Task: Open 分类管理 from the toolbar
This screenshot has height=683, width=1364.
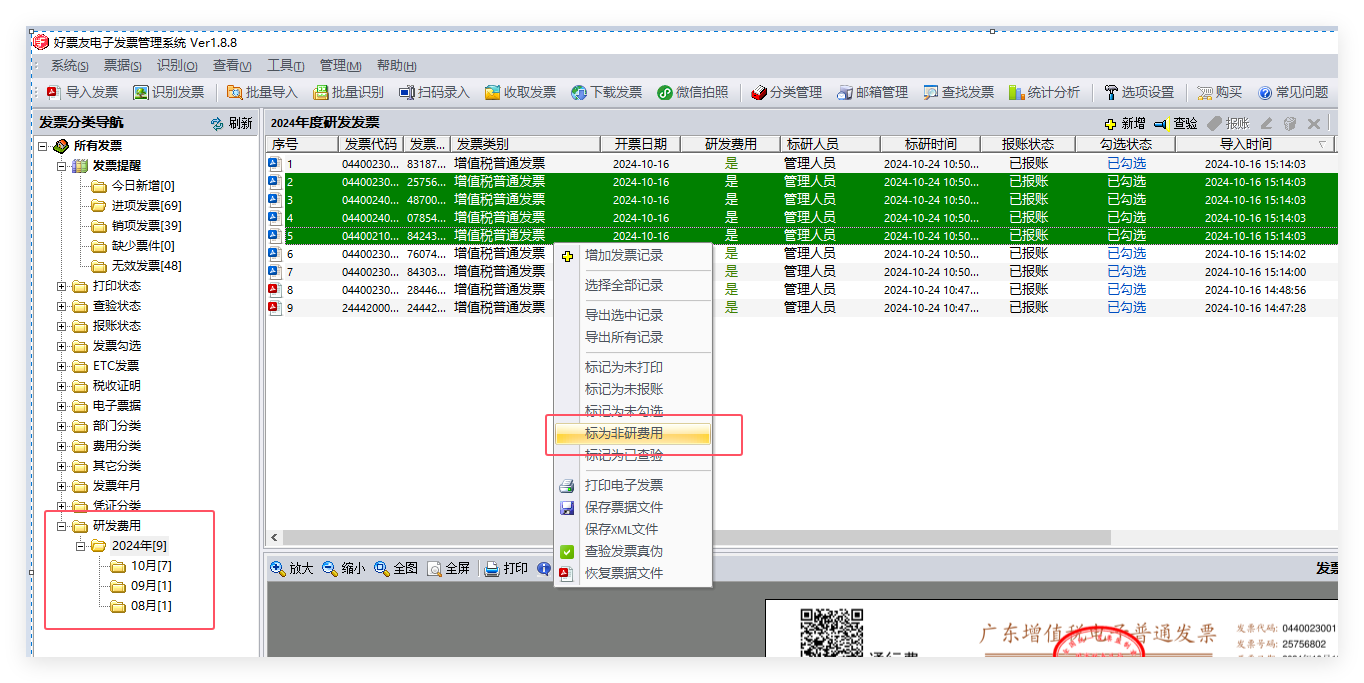Action: [786, 92]
